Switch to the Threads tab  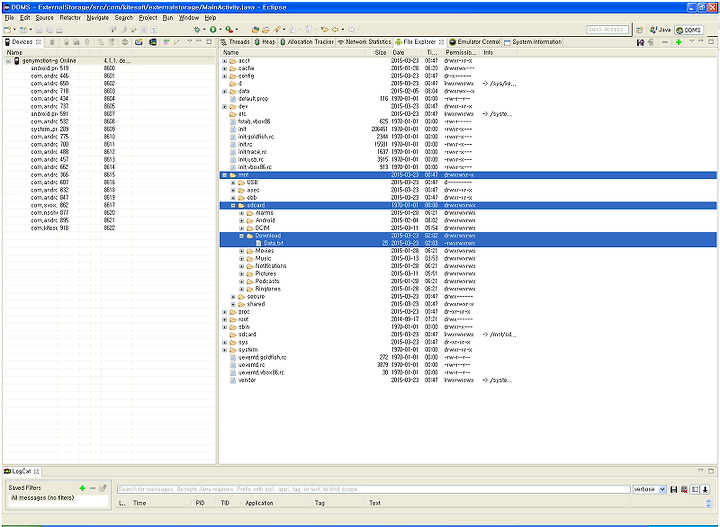pyautogui.click(x=235, y=42)
